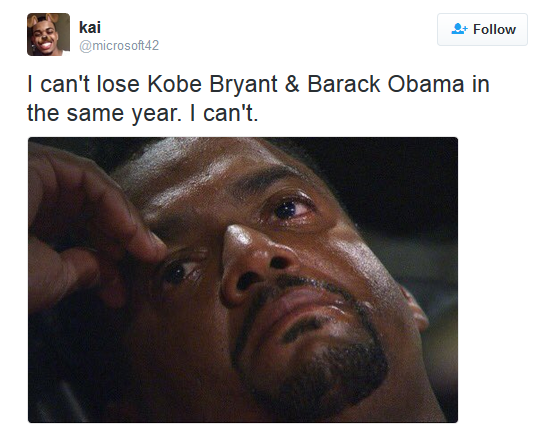Click the words "Kobe Bryant" in tweet
557x428 pixels.
212,85
